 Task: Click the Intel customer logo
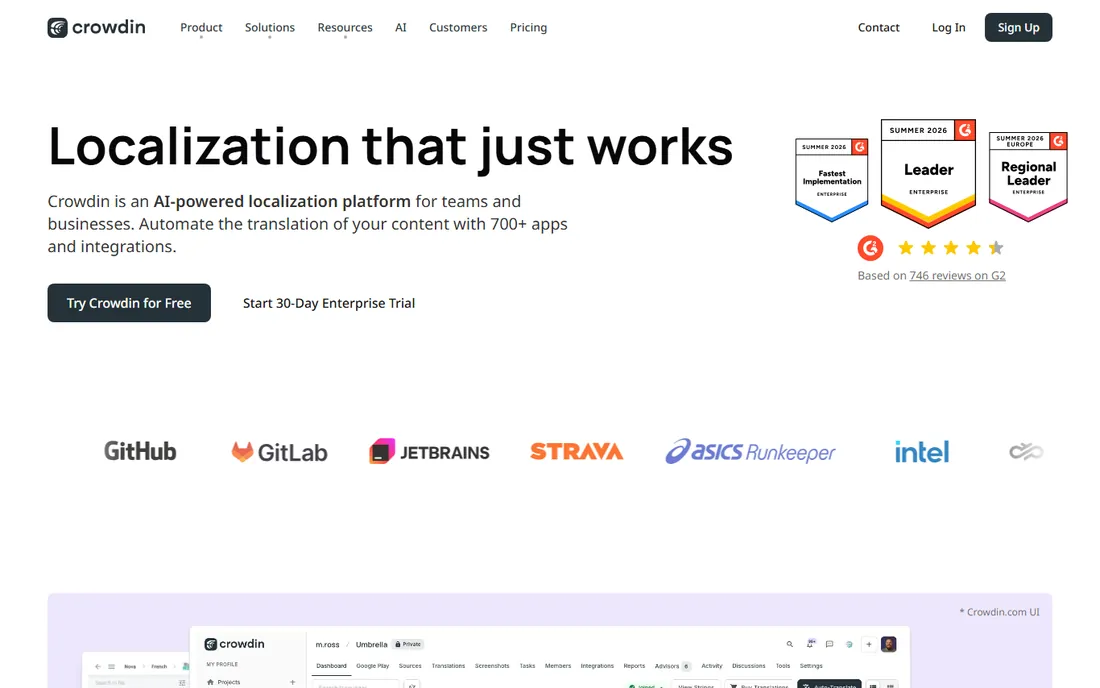[x=922, y=452]
